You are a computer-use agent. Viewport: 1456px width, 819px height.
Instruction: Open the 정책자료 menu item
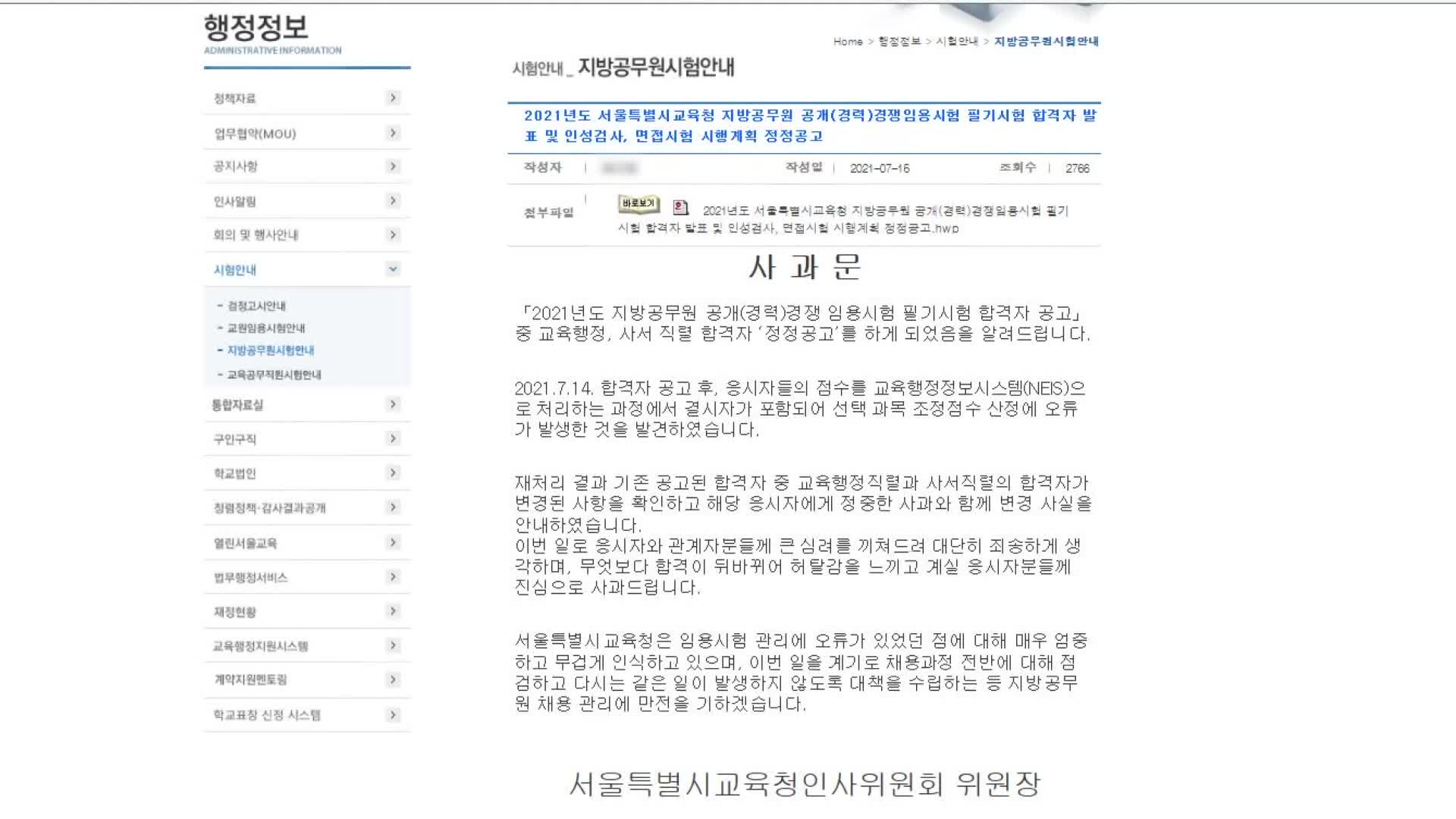tap(234, 99)
